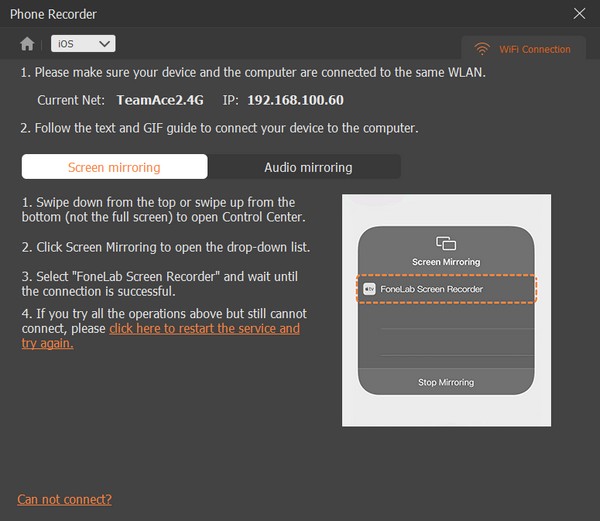Click the WiFi signal icon
Image resolution: width=600 pixels, height=521 pixels.
click(482, 49)
